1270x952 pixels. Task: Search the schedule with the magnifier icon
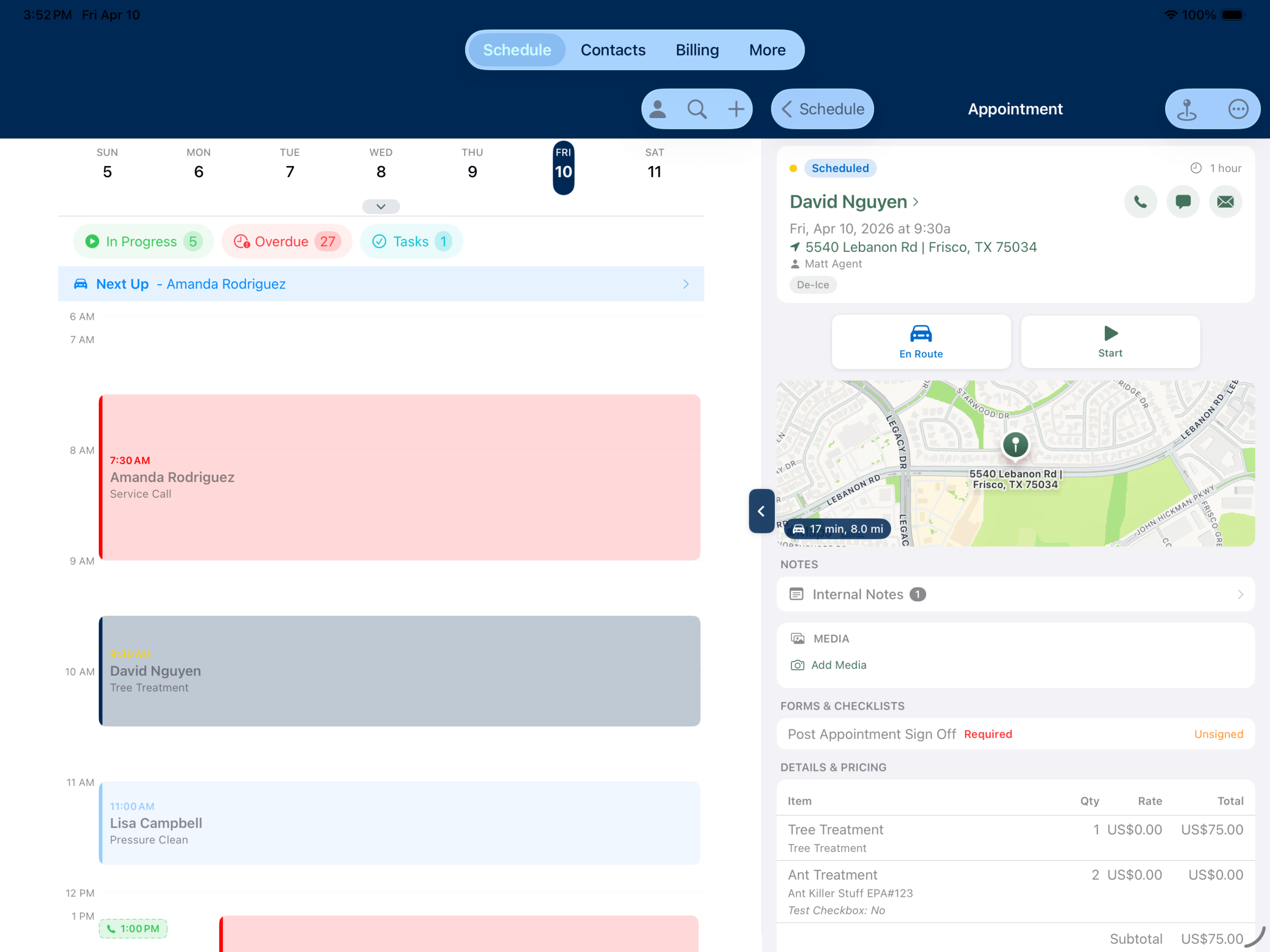coord(697,109)
